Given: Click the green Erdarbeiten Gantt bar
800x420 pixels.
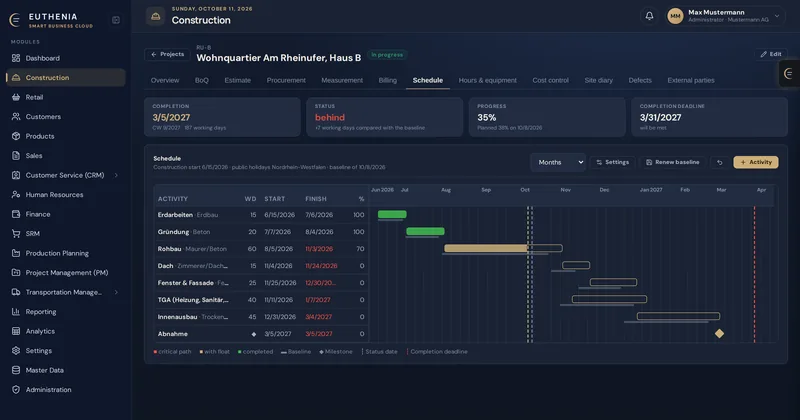Looking at the screenshot, I should tap(392, 214).
